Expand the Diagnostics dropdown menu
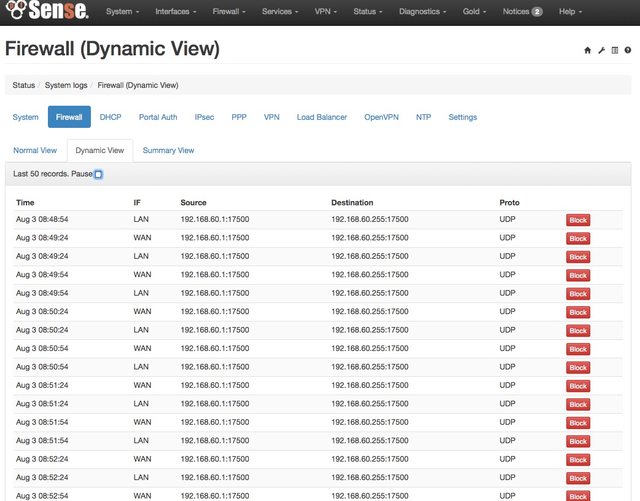The image size is (640, 501). pyautogui.click(x=420, y=12)
